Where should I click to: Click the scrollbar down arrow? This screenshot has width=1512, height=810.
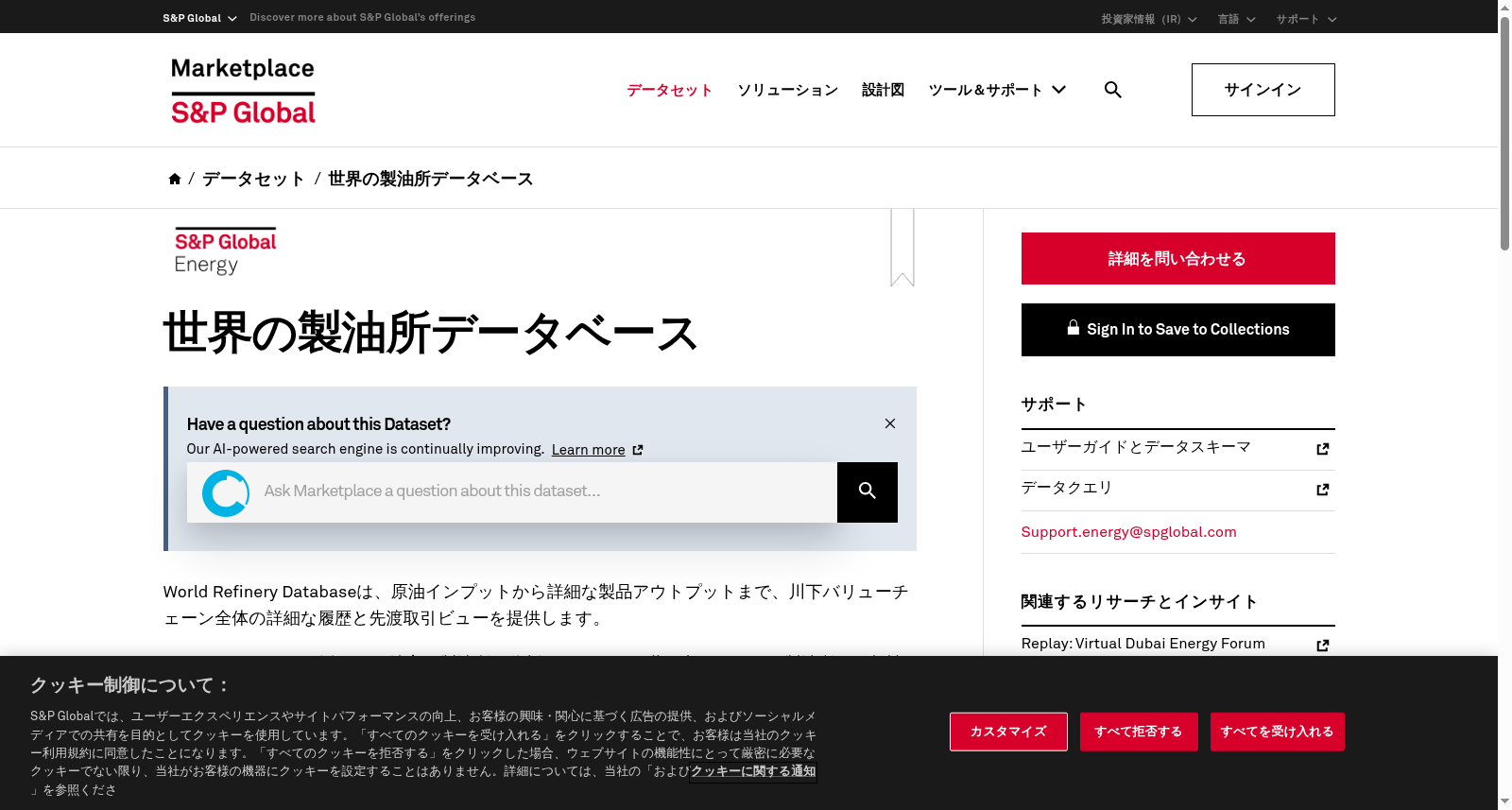1504,801
